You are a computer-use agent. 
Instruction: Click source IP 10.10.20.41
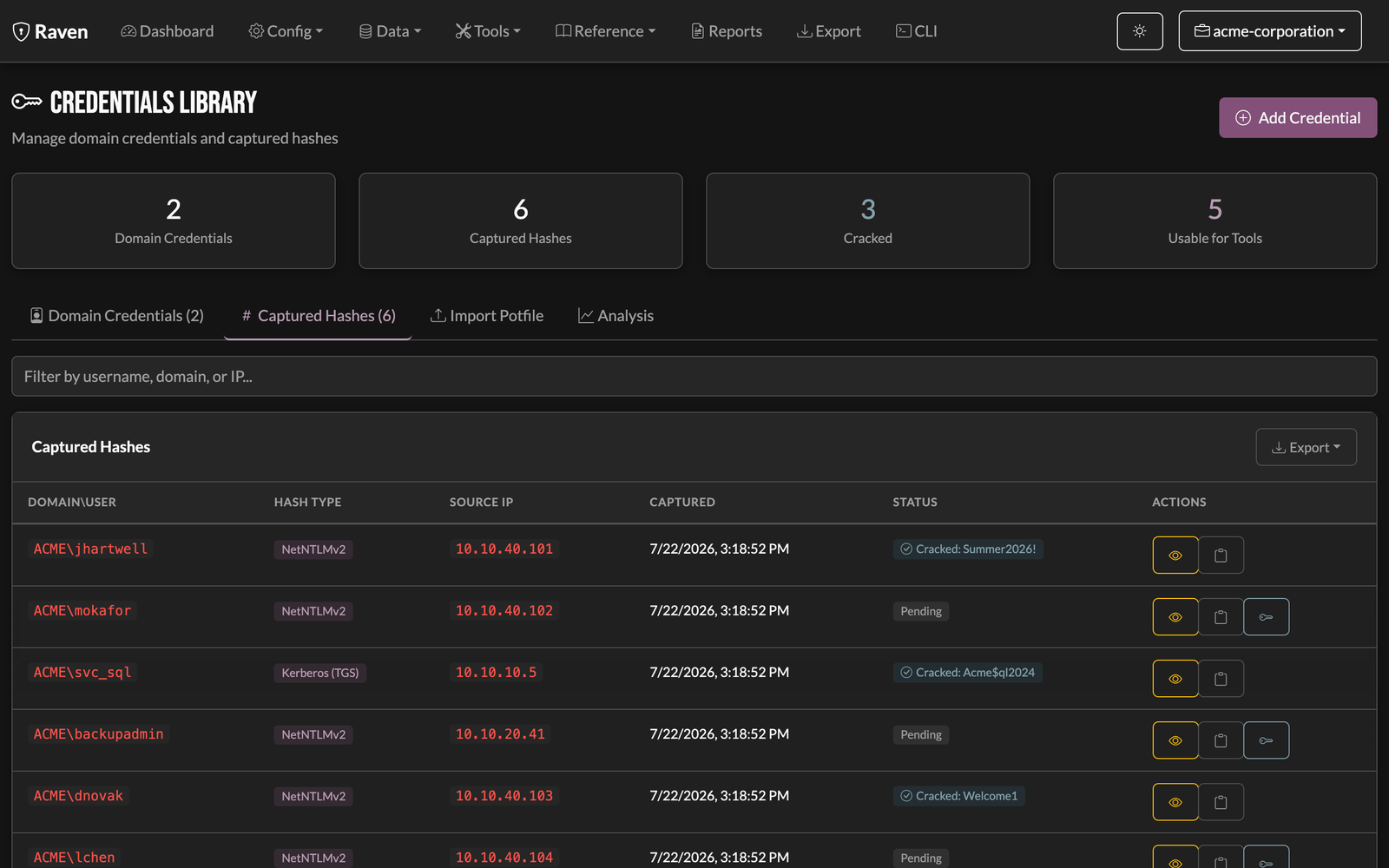pyautogui.click(x=500, y=734)
